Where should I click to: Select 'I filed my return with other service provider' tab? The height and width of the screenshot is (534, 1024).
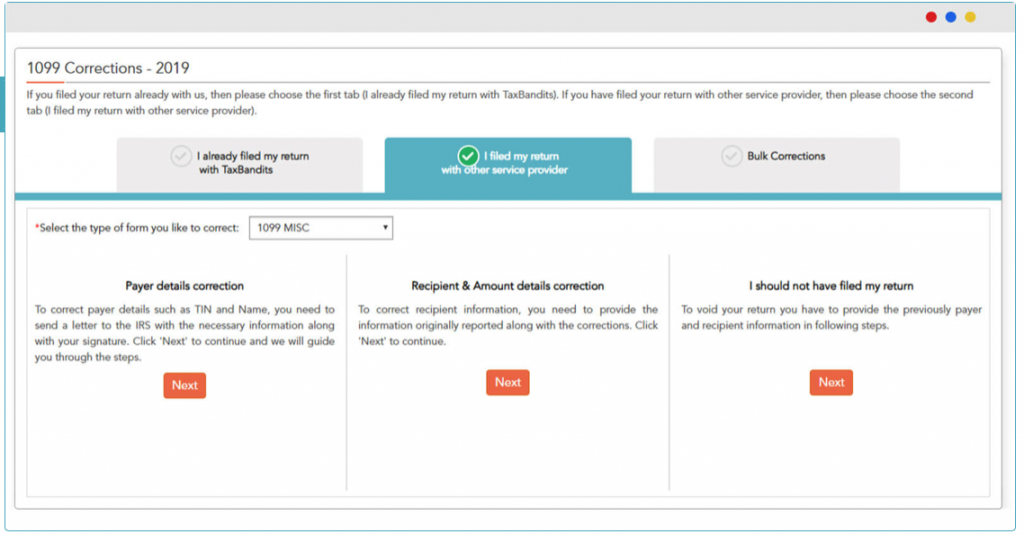tap(508, 165)
